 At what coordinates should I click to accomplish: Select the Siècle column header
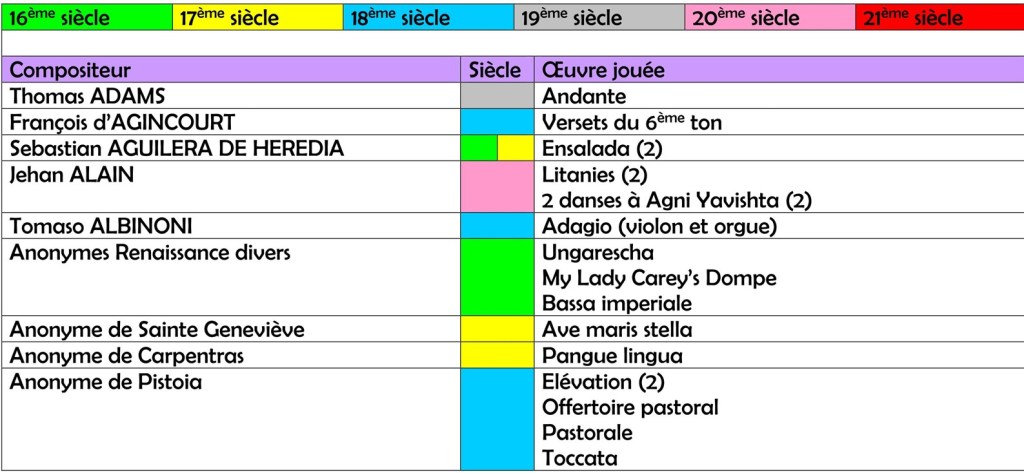click(496, 70)
